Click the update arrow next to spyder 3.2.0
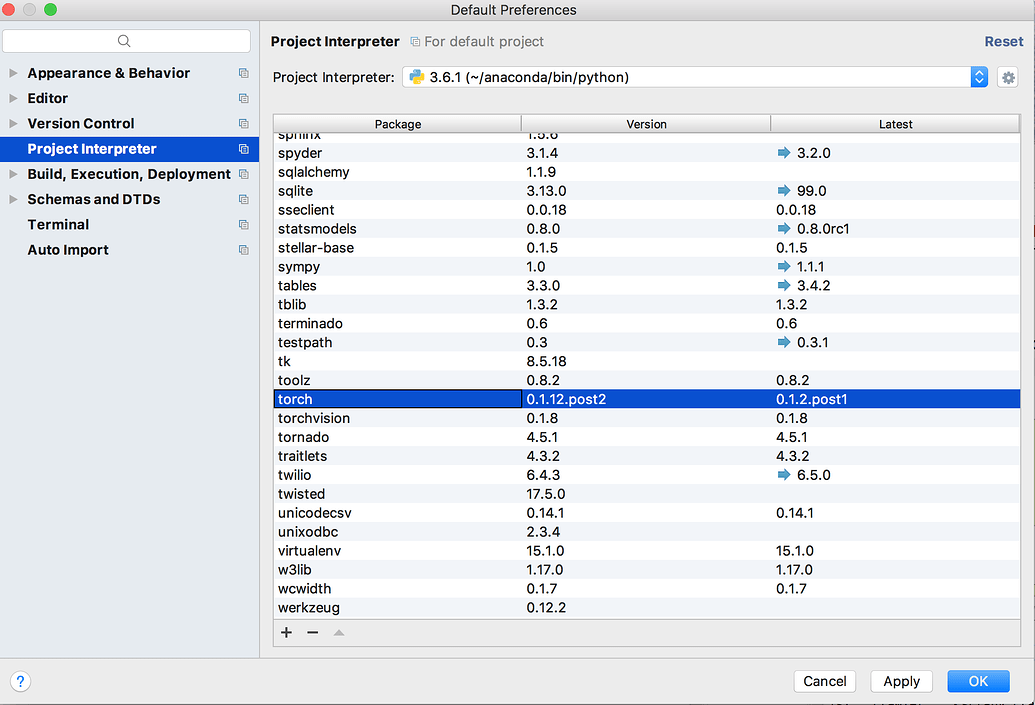This screenshot has height=705, width=1035. [x=783, y=153]
